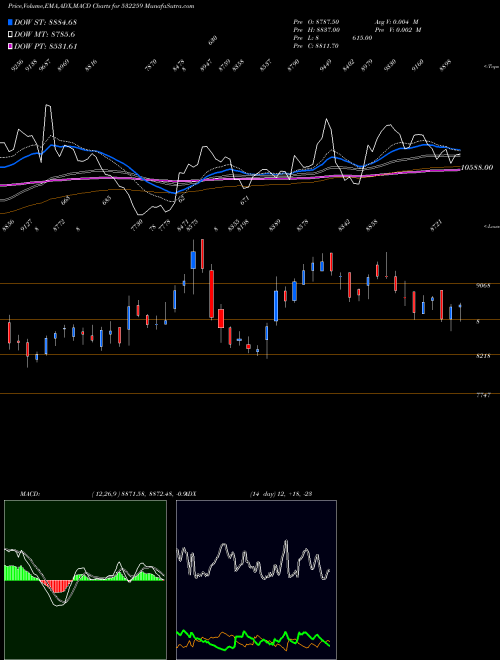Select the 'DOW ST: 8884.68' label

(45, 22)
